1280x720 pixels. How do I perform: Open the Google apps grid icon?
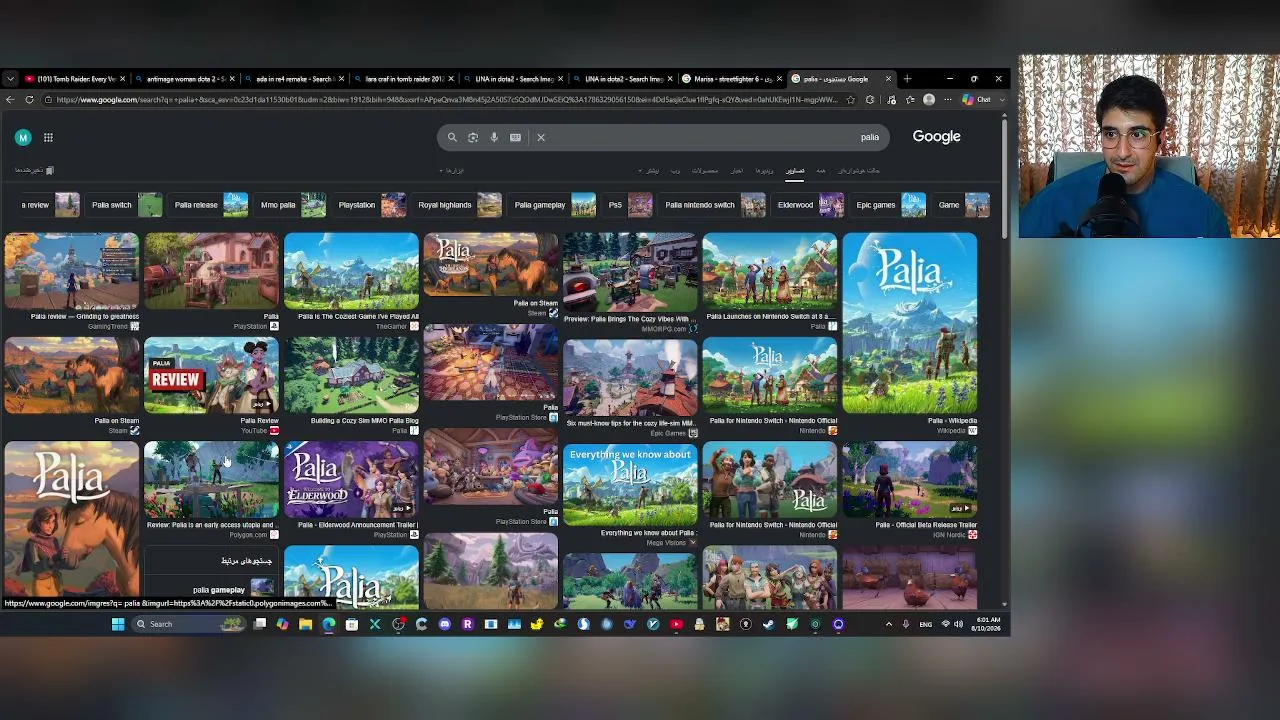coord(48,137)
